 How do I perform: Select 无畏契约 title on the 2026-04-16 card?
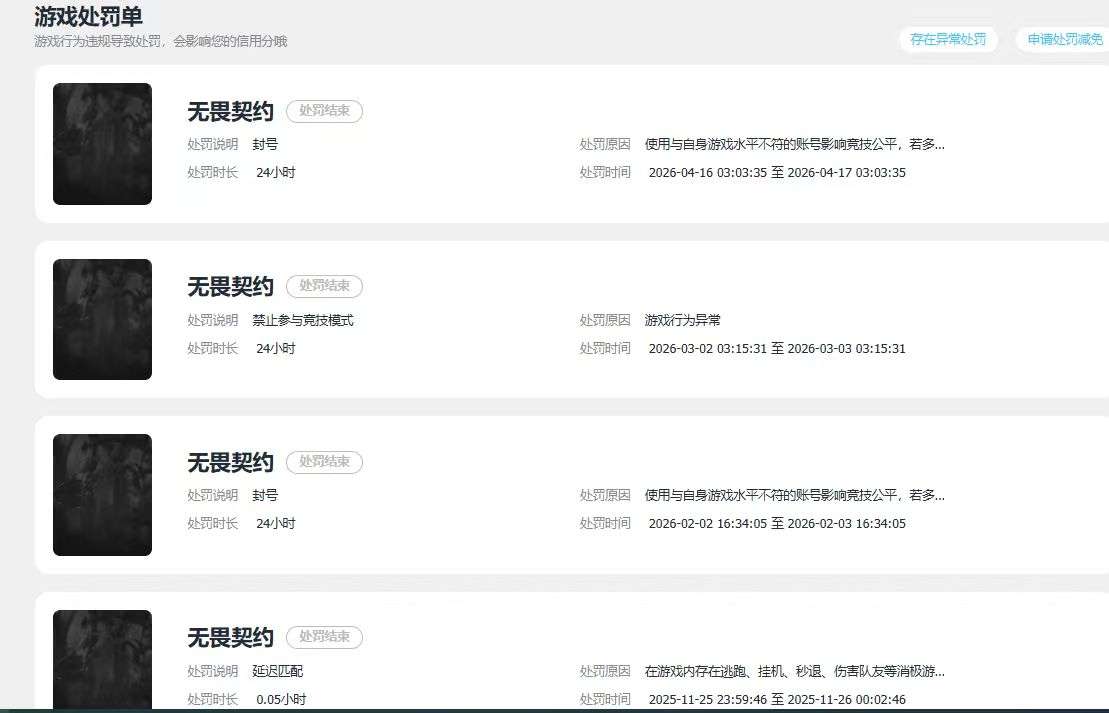231,111
